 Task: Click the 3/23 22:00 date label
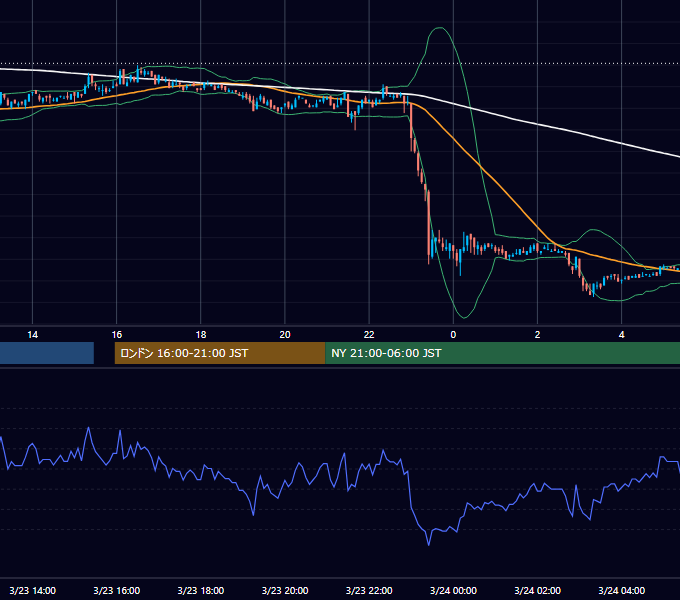(x=369, y=590)
